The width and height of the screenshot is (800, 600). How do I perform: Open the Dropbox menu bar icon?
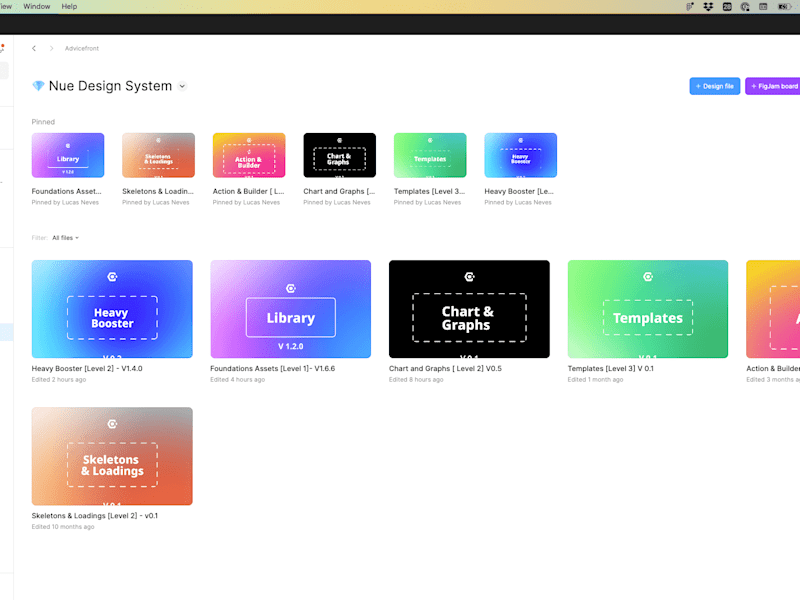[x=708, y=7]
